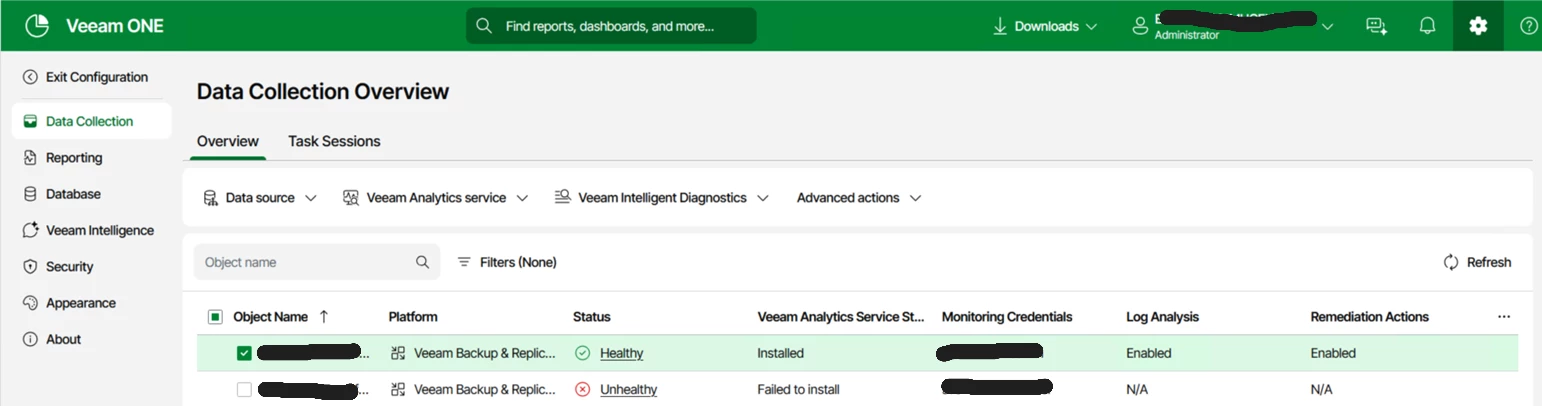Click the help question mark icon

tap(1528, 26)
